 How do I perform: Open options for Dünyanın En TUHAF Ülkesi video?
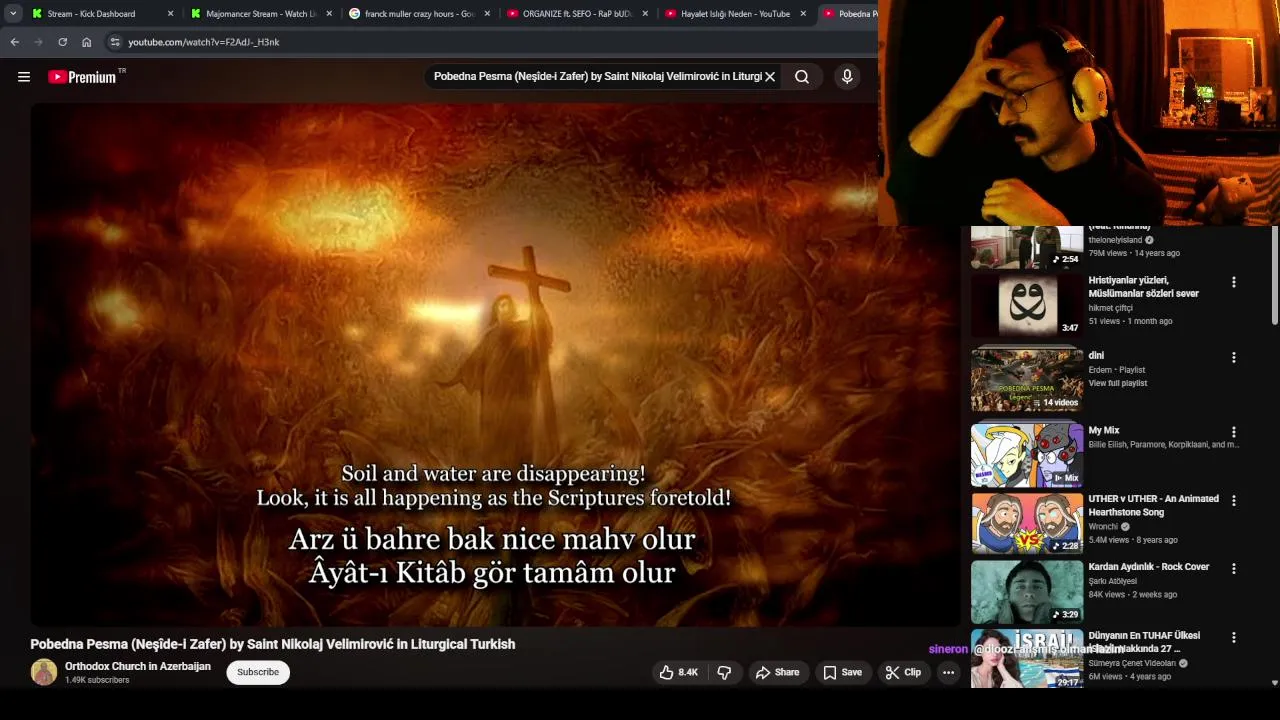point(1233,637)
